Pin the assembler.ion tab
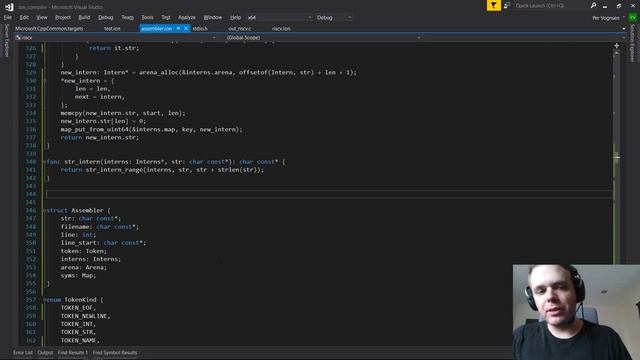The height and width of the screenshot is (360, 640). [178, 28]
